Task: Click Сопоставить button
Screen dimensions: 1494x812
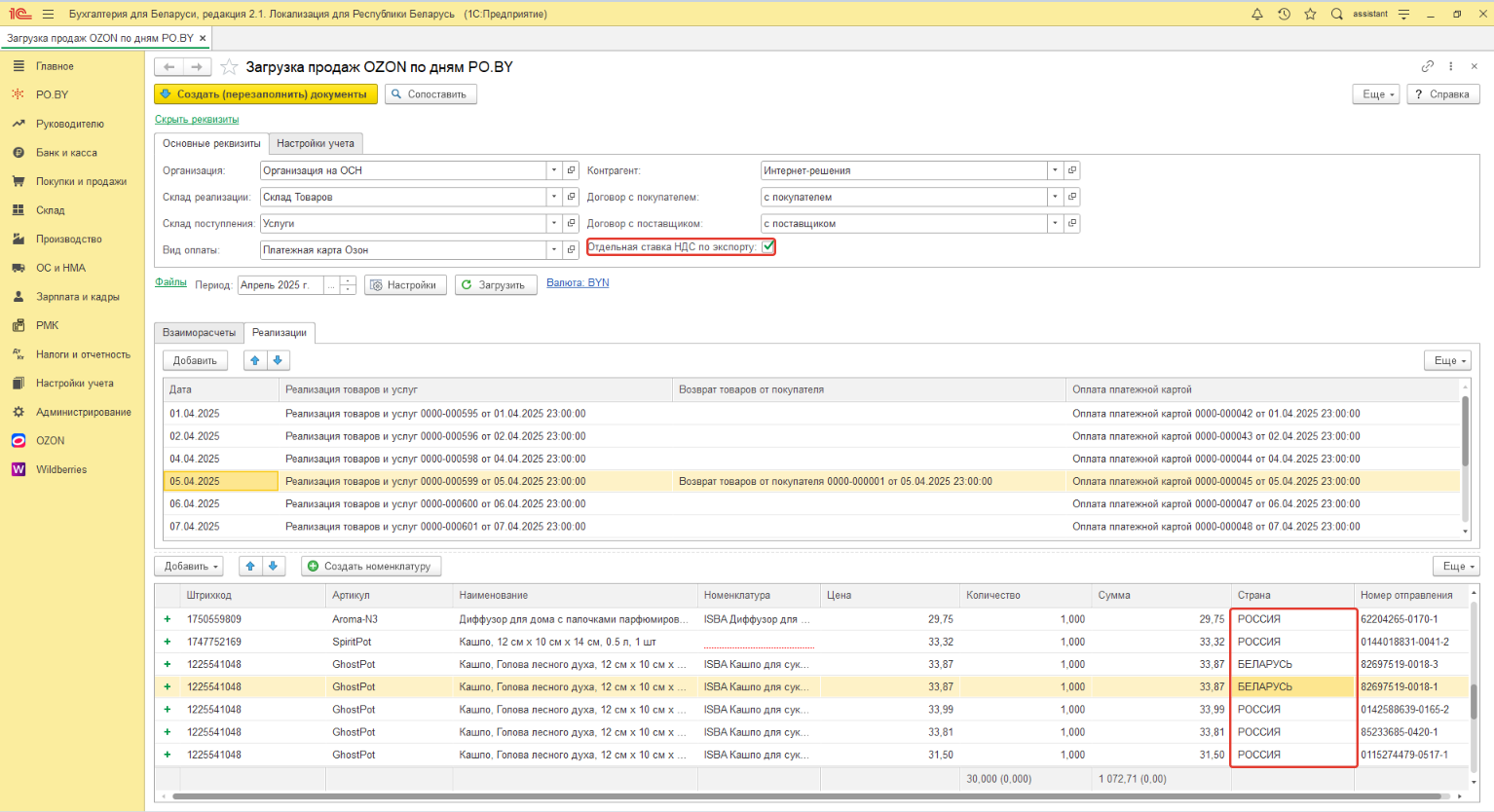Action: (x=430, y=94)
